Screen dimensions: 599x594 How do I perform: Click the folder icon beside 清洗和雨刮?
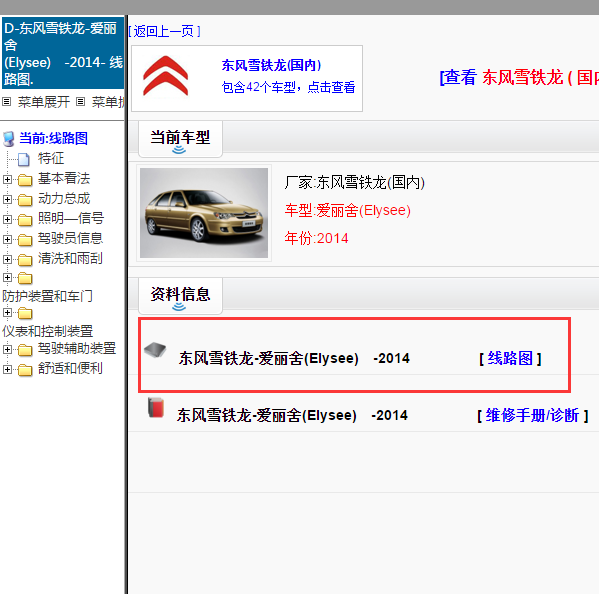(25, 260)
